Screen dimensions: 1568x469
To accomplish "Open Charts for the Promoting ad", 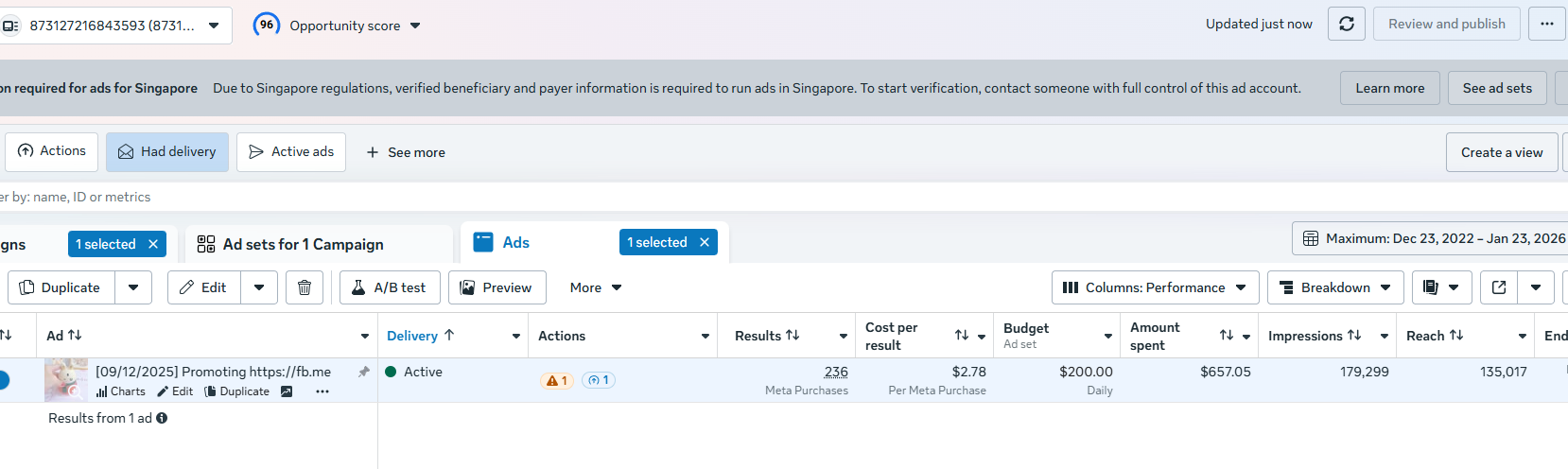I will (x=121, y=391).
